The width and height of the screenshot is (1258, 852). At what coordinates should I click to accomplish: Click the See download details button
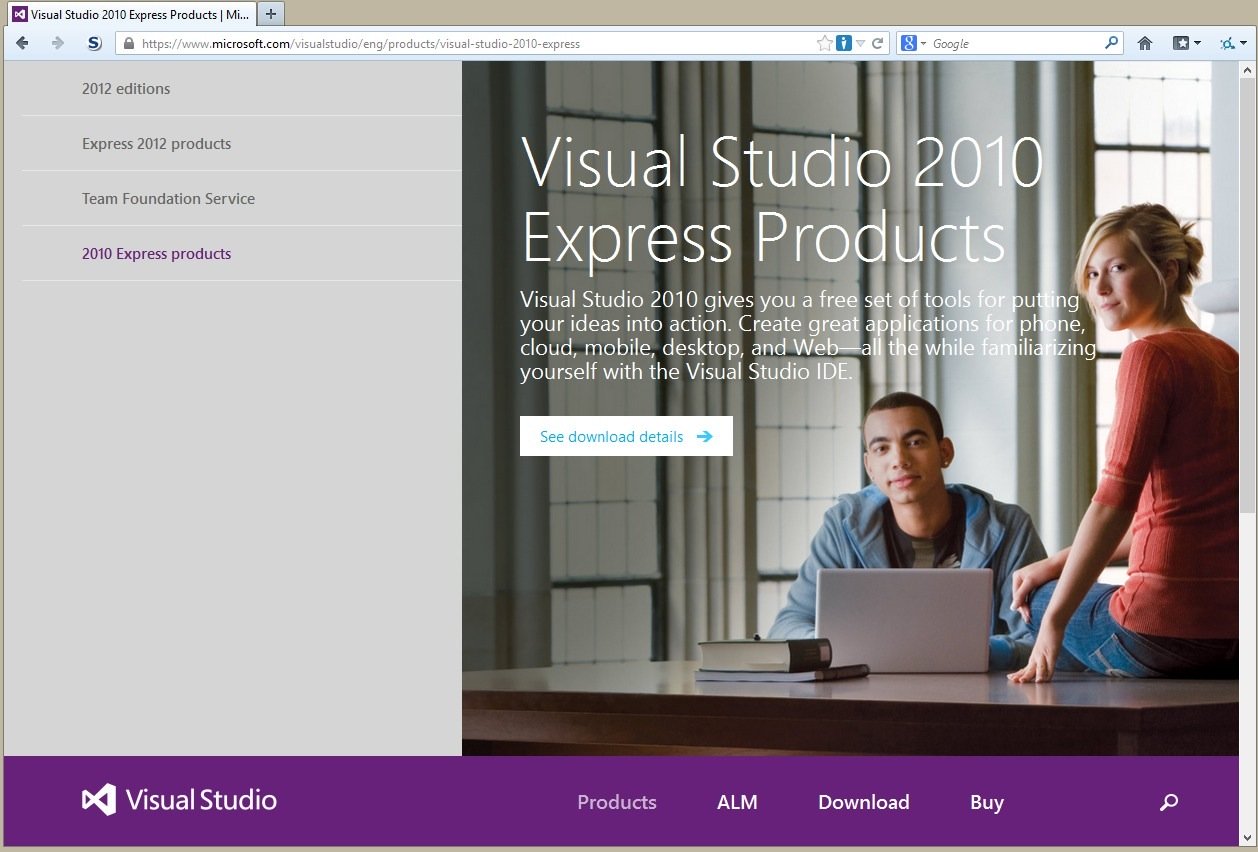626,436
